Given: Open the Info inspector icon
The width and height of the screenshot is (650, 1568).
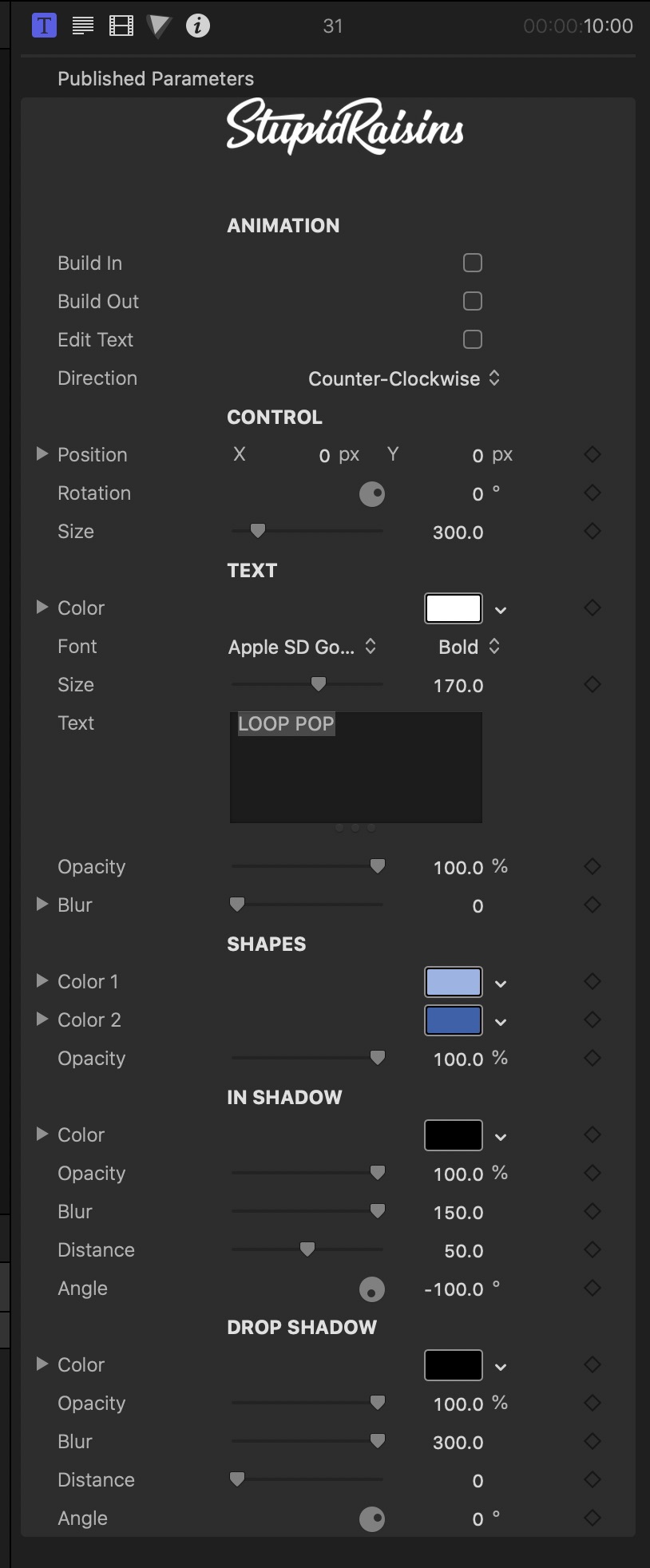Looking at the screenshot, I should click(198, 26).
